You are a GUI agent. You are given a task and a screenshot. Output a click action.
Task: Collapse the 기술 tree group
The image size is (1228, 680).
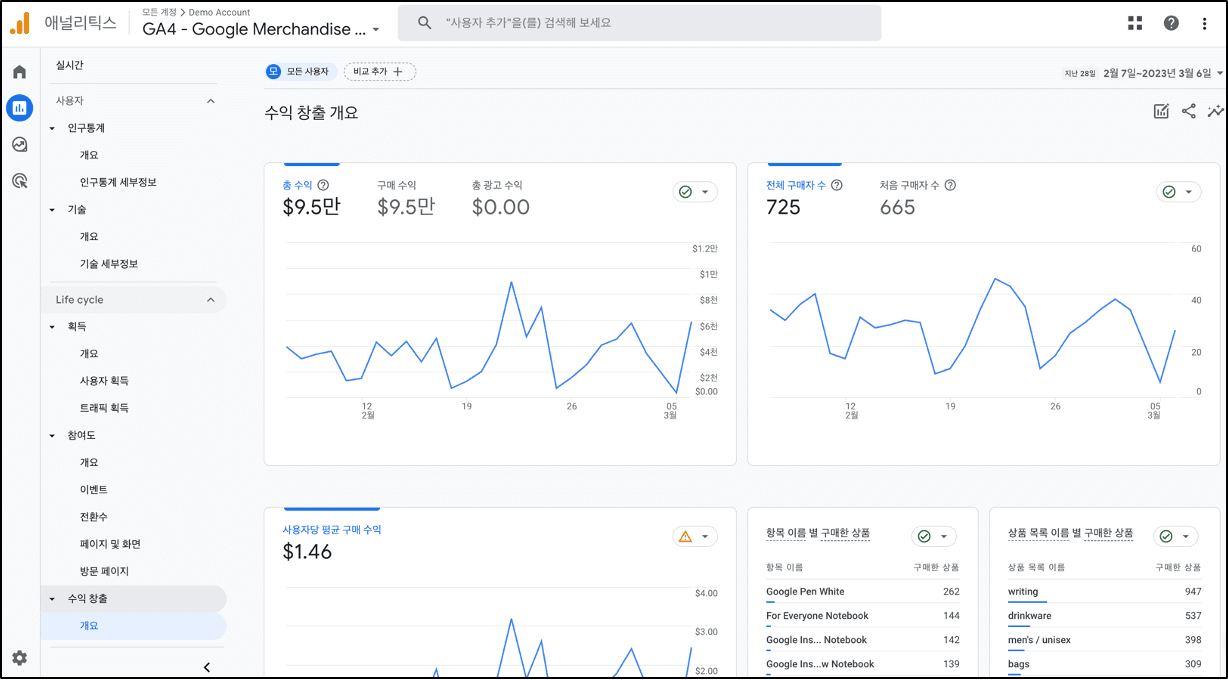point(52,210)
